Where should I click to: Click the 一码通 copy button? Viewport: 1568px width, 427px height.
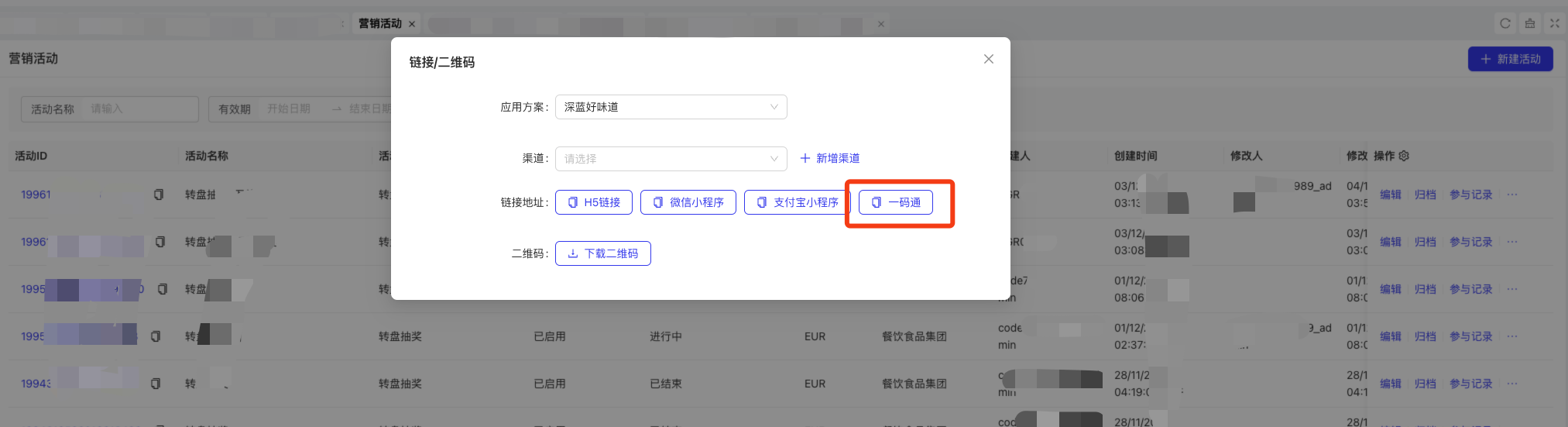coord(896,202)
